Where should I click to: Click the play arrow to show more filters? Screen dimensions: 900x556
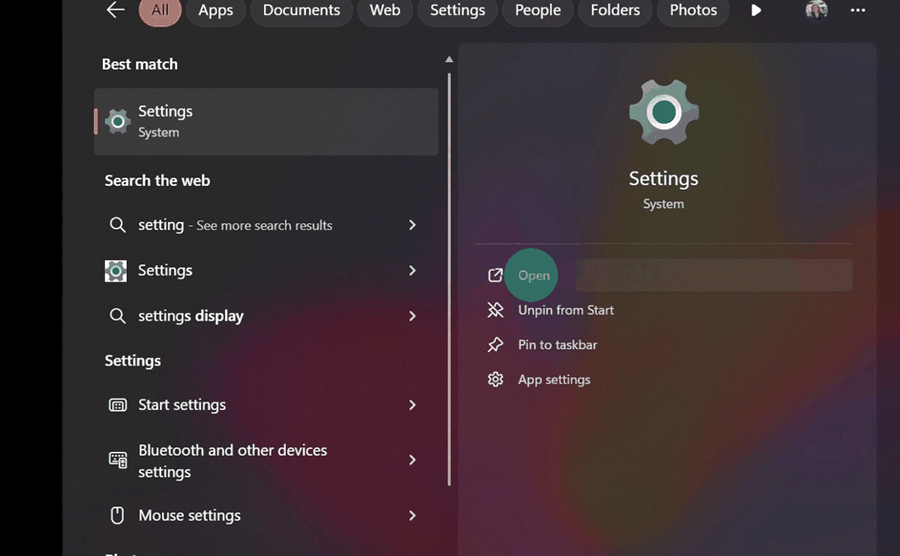tap(756, 10)
